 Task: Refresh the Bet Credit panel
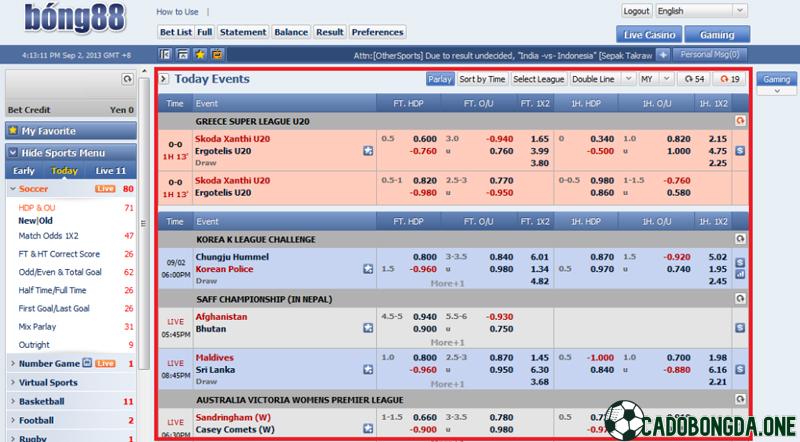pos(127,79)
